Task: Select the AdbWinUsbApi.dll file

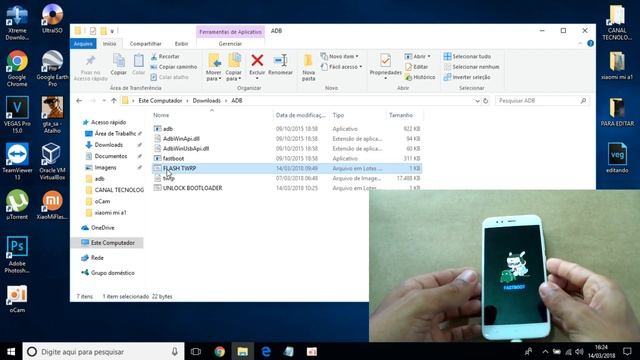Action: [186, 149]
